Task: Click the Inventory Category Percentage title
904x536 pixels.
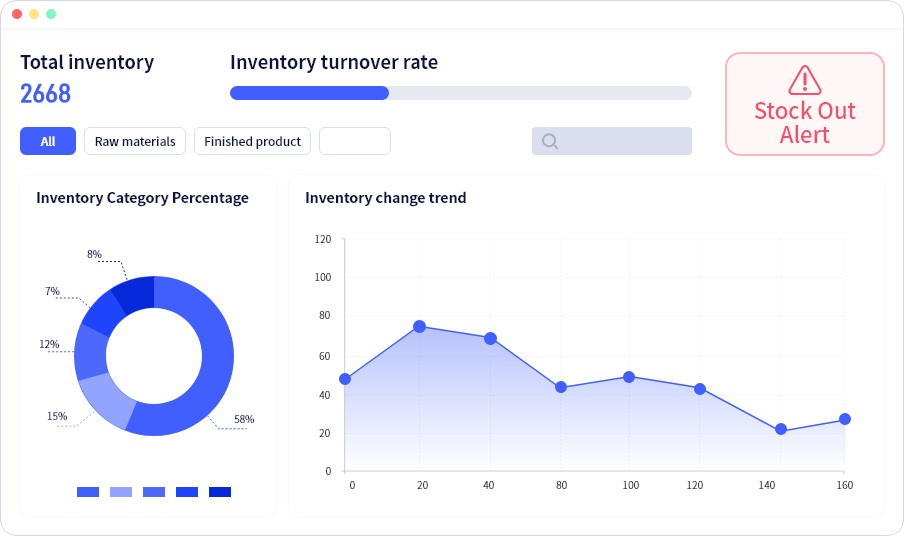Action: point(142,198)
